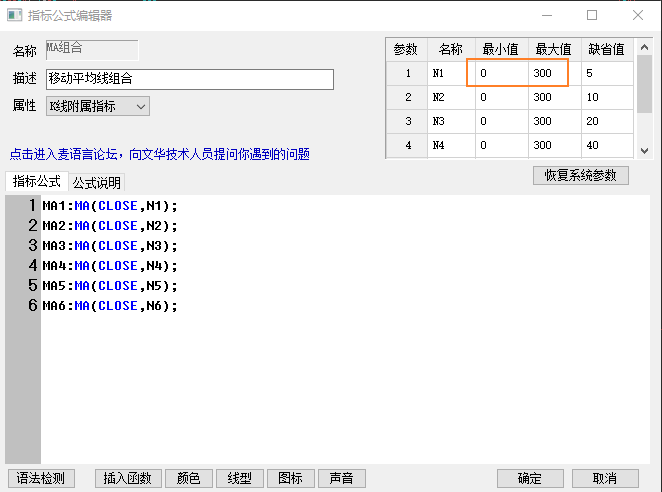This screenshot has height=492, width=662.
Task: Confirm with the 确定 button
Action: pos(530,478)
